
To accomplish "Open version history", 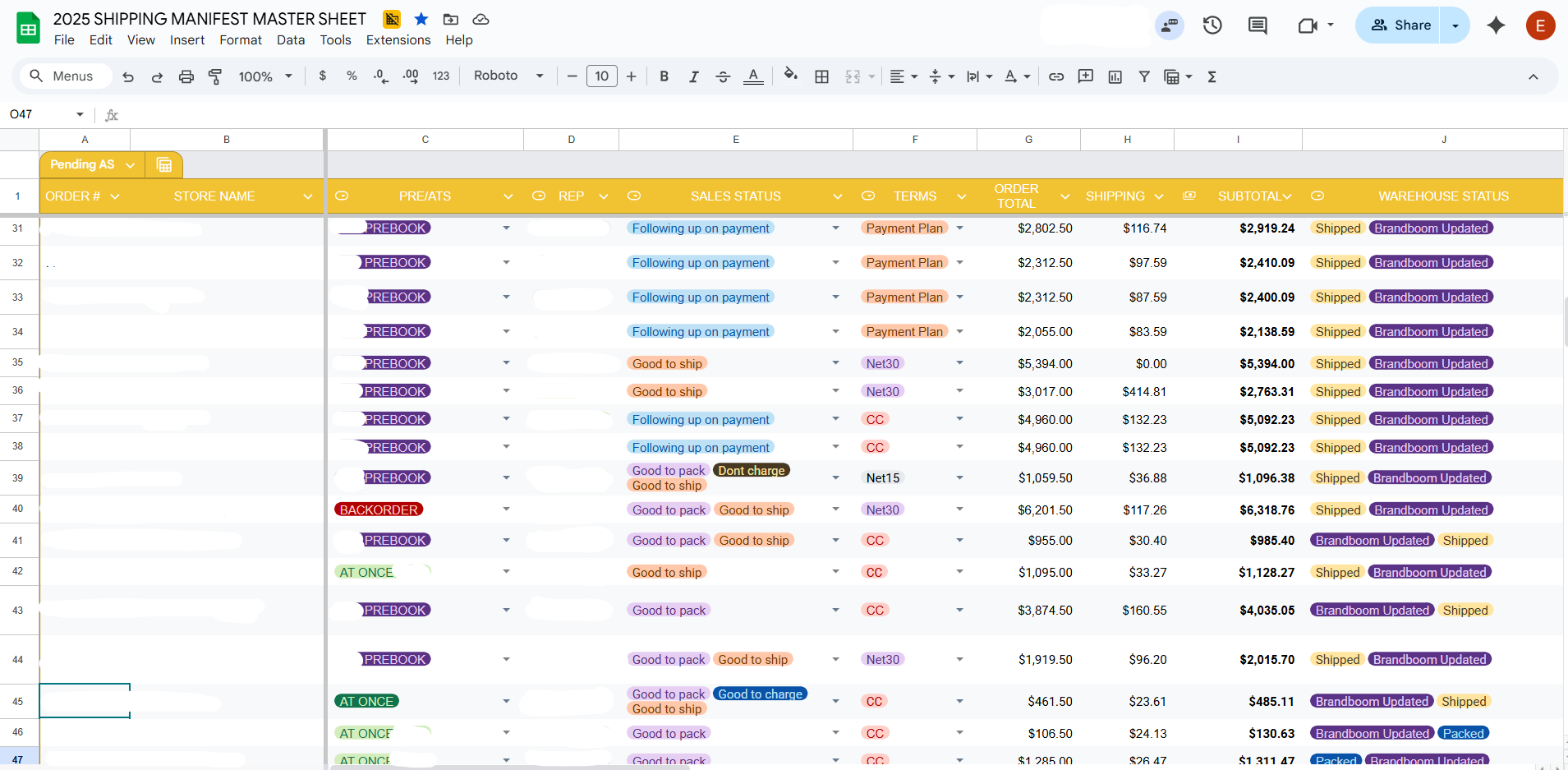I will [x=1212, y=25].
